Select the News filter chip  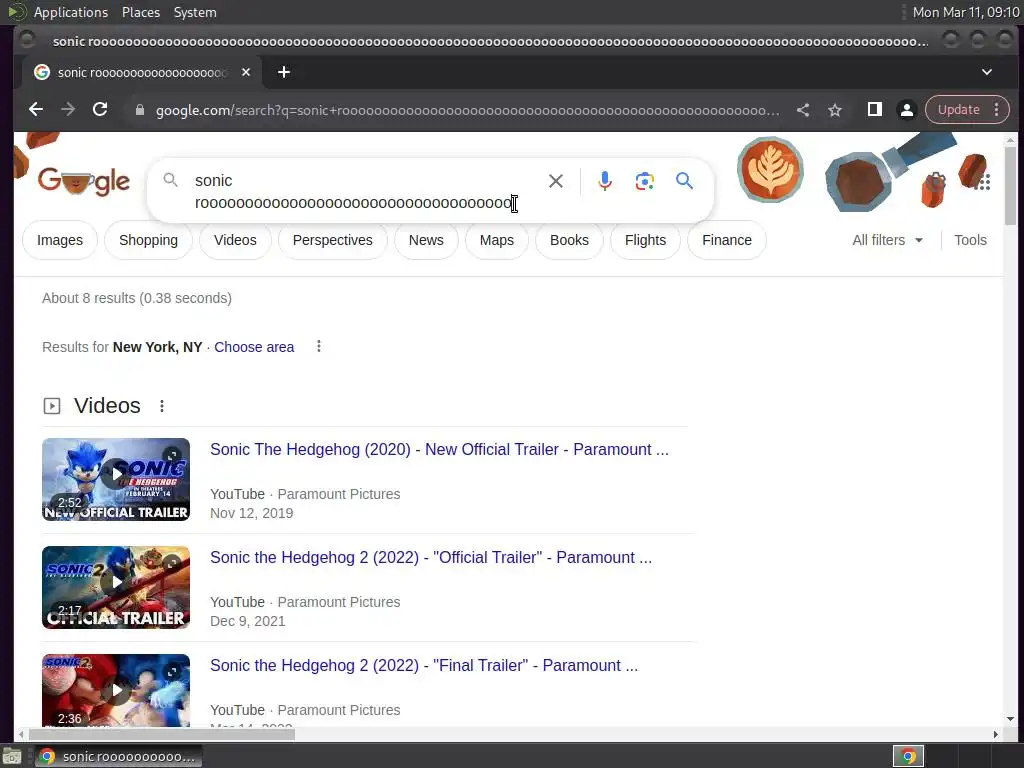click(426, 240)
